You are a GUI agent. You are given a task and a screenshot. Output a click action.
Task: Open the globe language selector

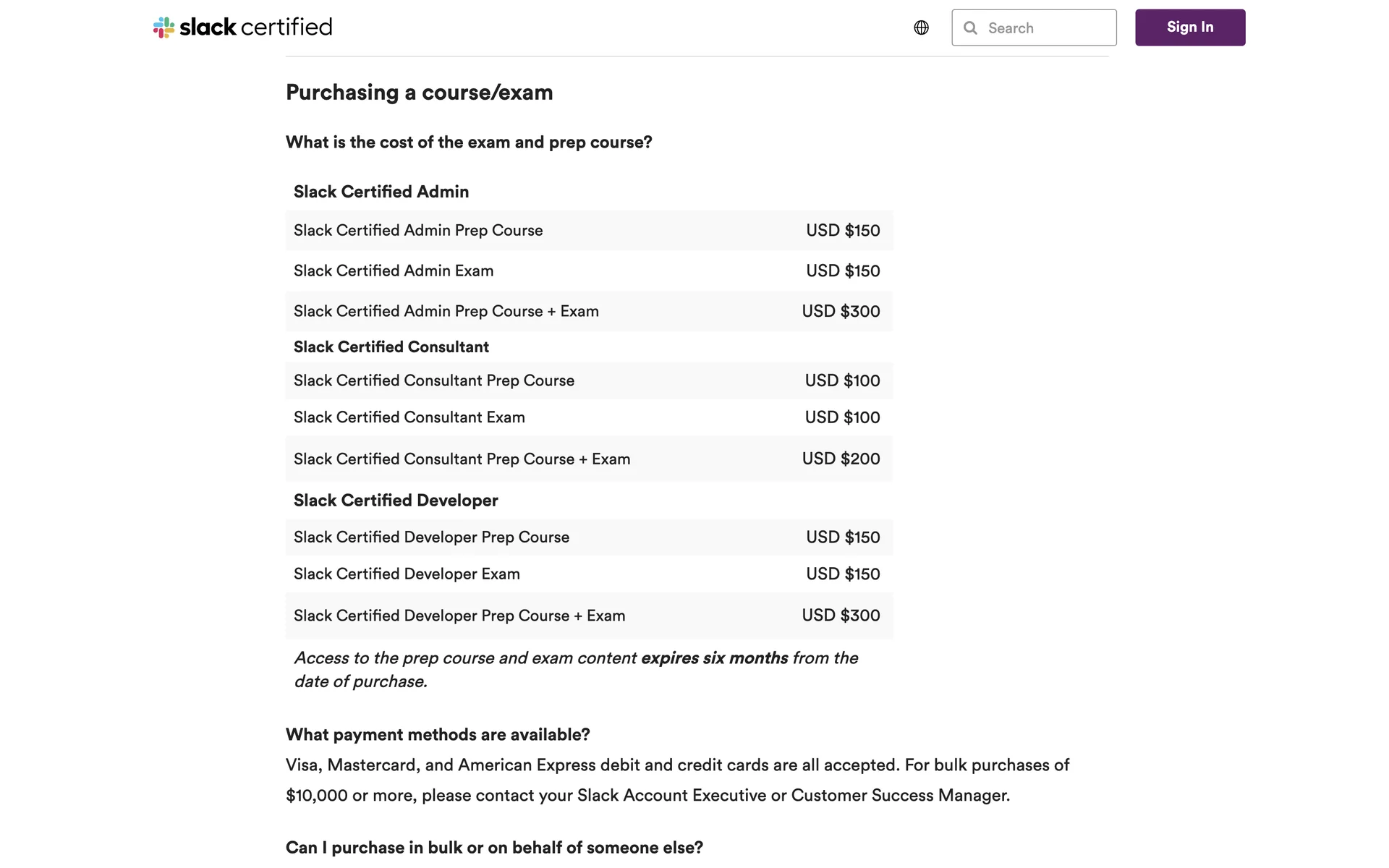point(921,27)
